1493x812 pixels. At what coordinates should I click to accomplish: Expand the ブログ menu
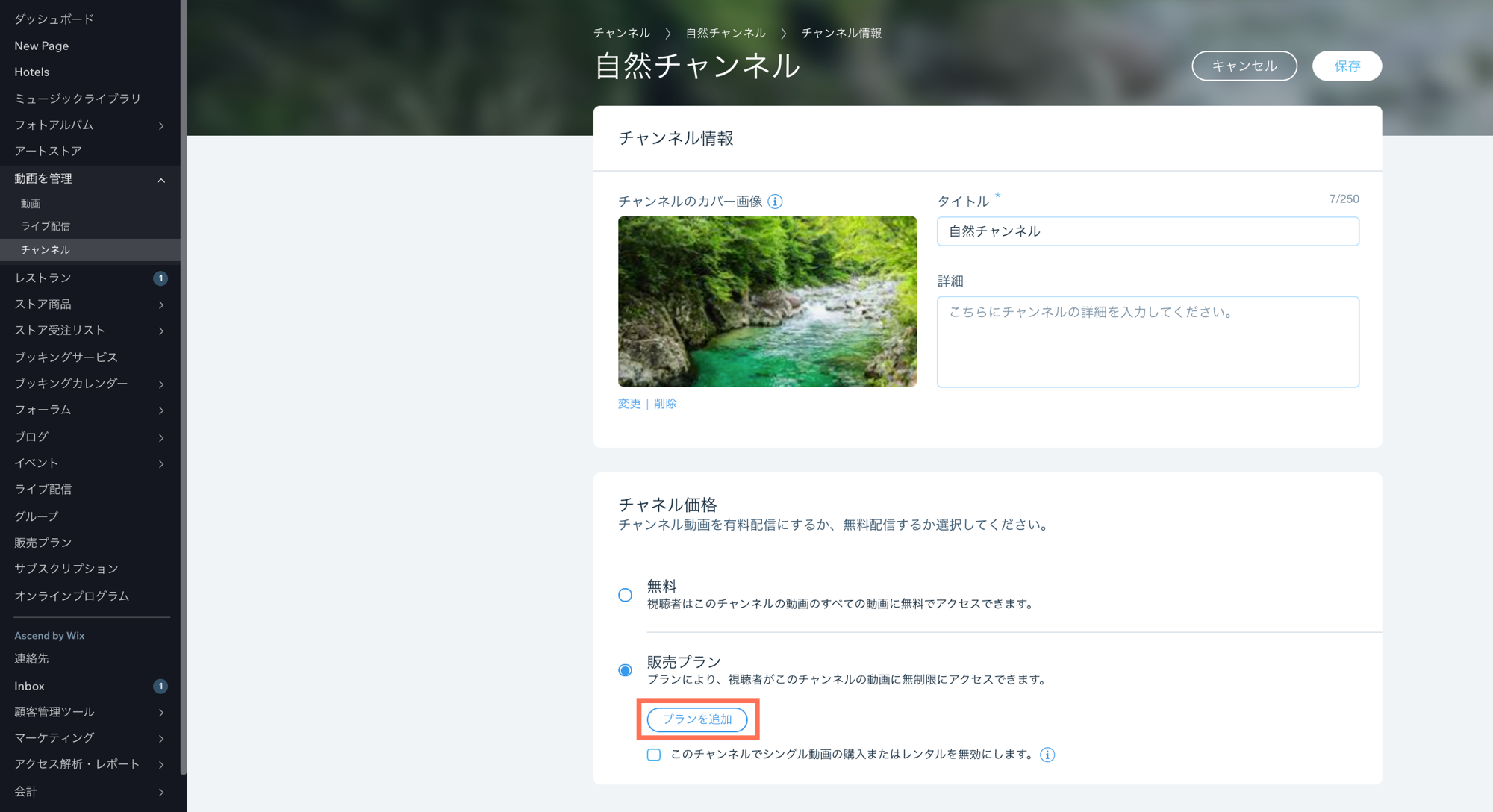coord(161,437)
